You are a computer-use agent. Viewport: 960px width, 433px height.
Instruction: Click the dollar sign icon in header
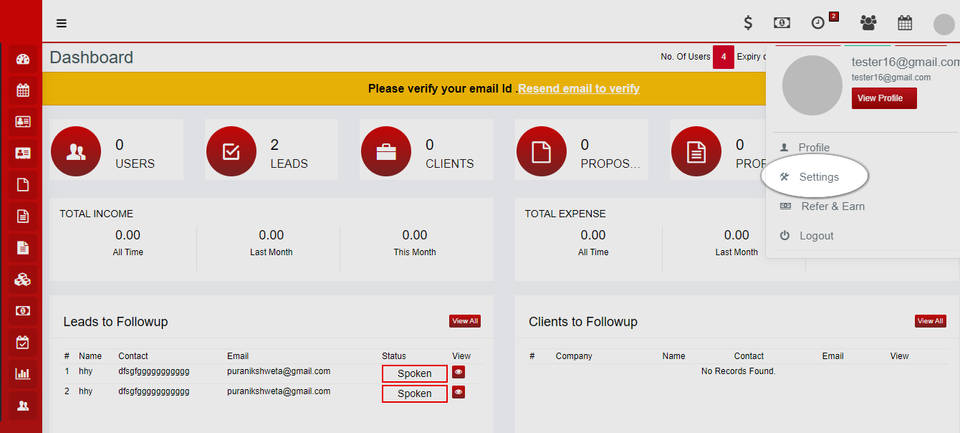pyautogui.click(x=747, y=23)
